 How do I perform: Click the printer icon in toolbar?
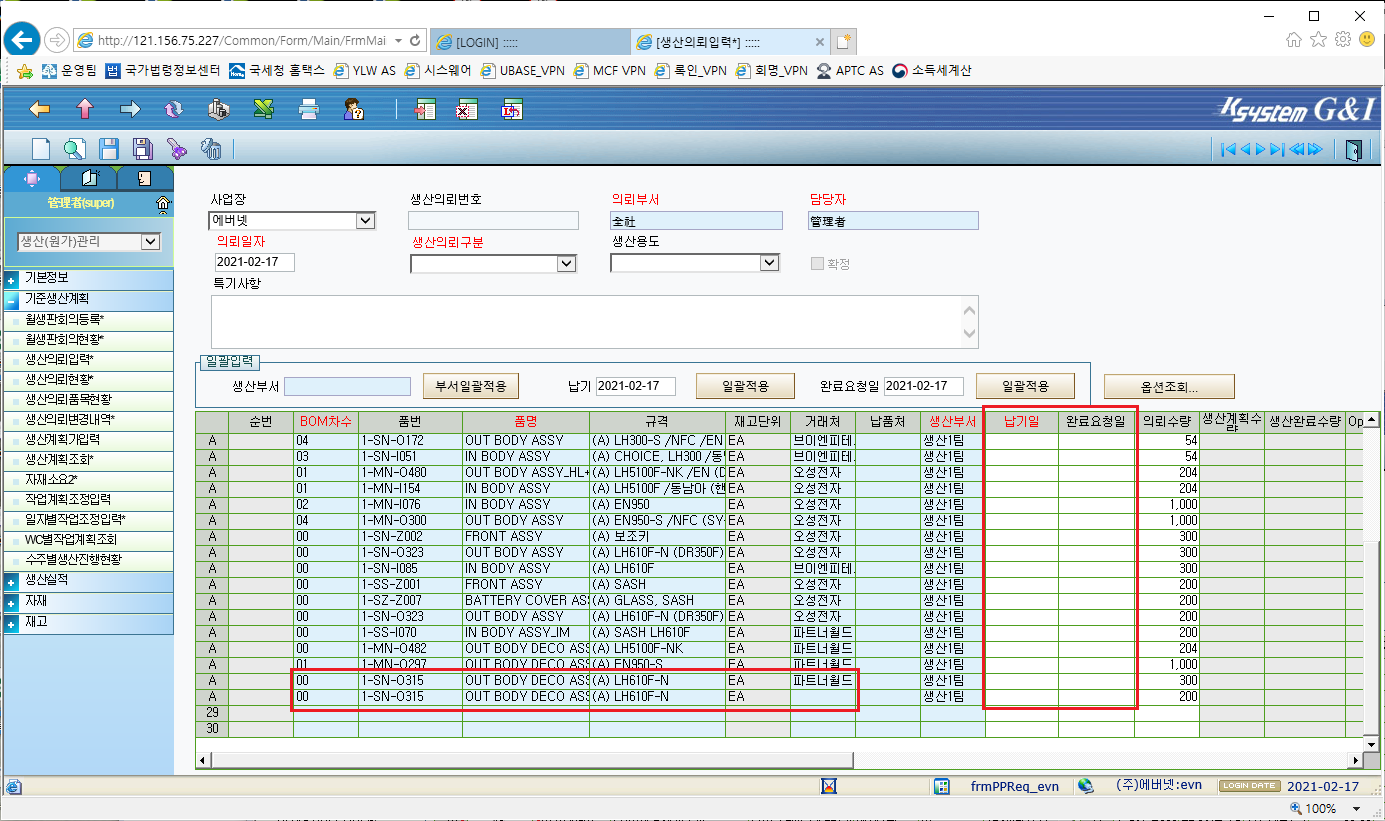(309, 109)
